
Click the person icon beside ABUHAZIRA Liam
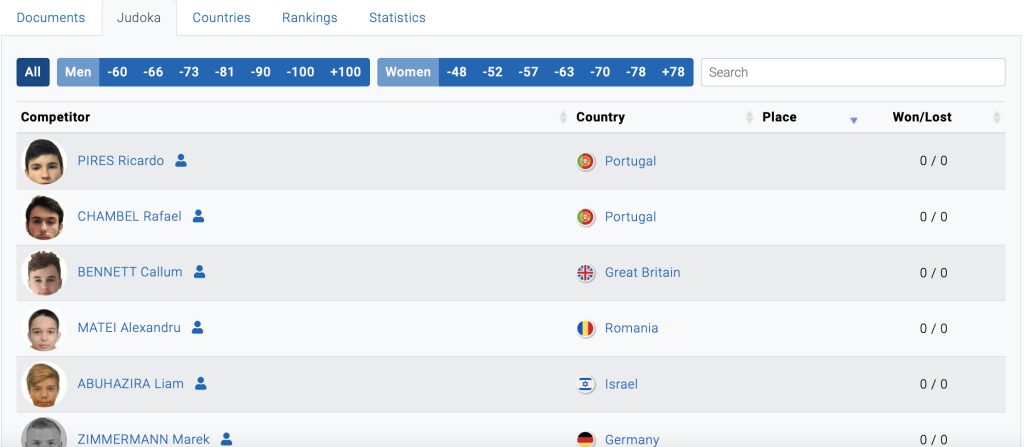(x=200, y=383)
